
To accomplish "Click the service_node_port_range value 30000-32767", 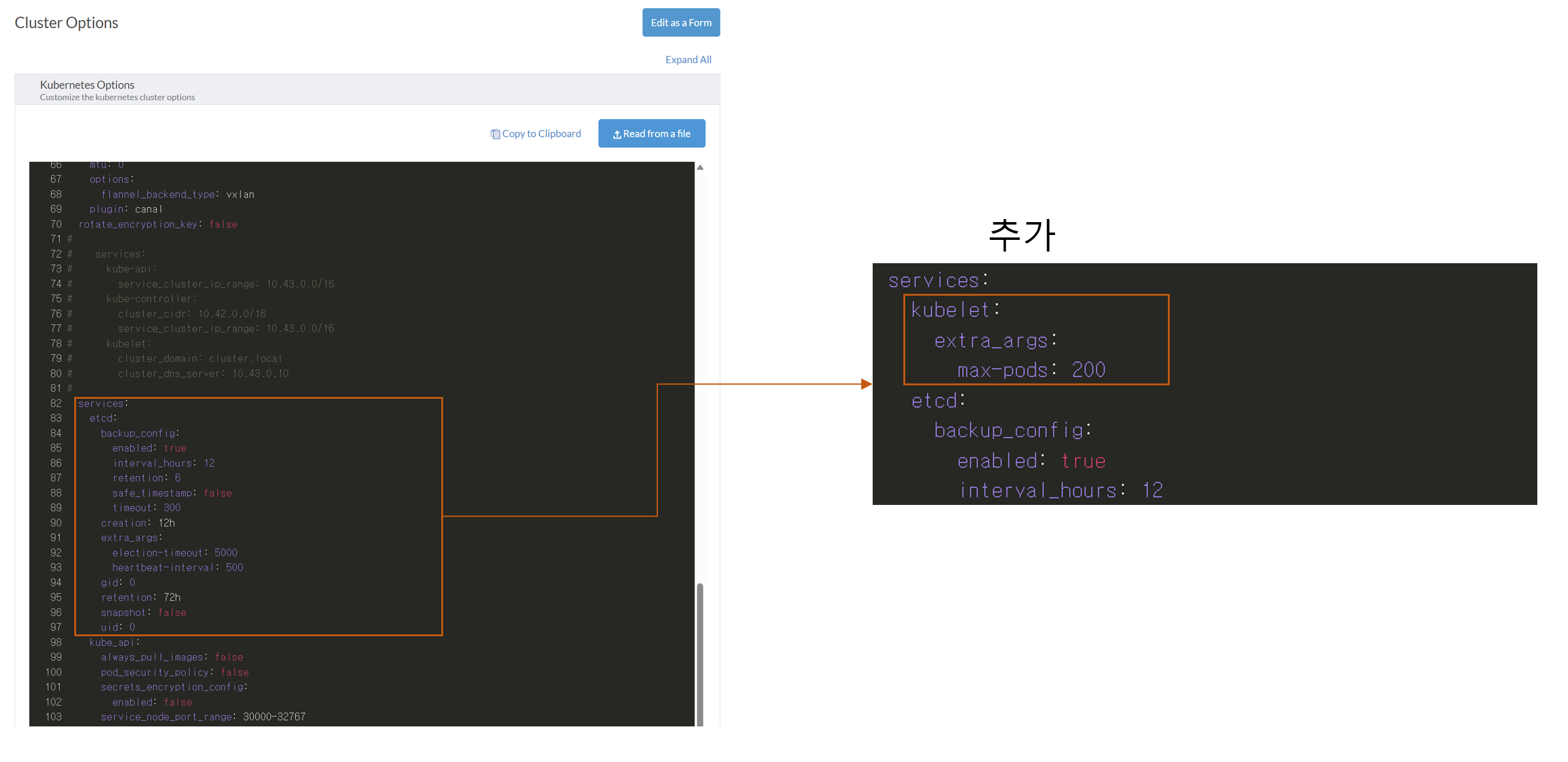I will point(274,717).
